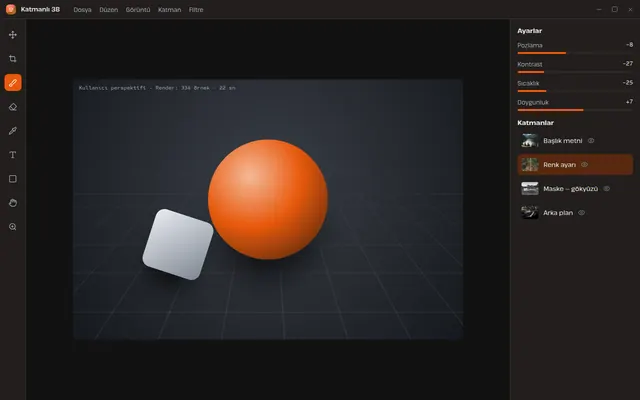Click the render info text overlay

pos(157,88)
